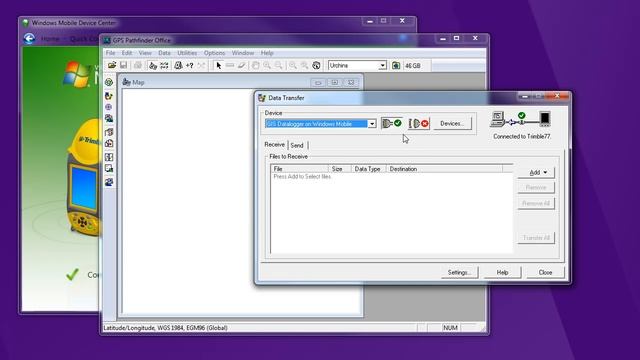Click the Export sidebar utility icon
Viewport: 640px width, 360px height.
click(x=109, y=144)
